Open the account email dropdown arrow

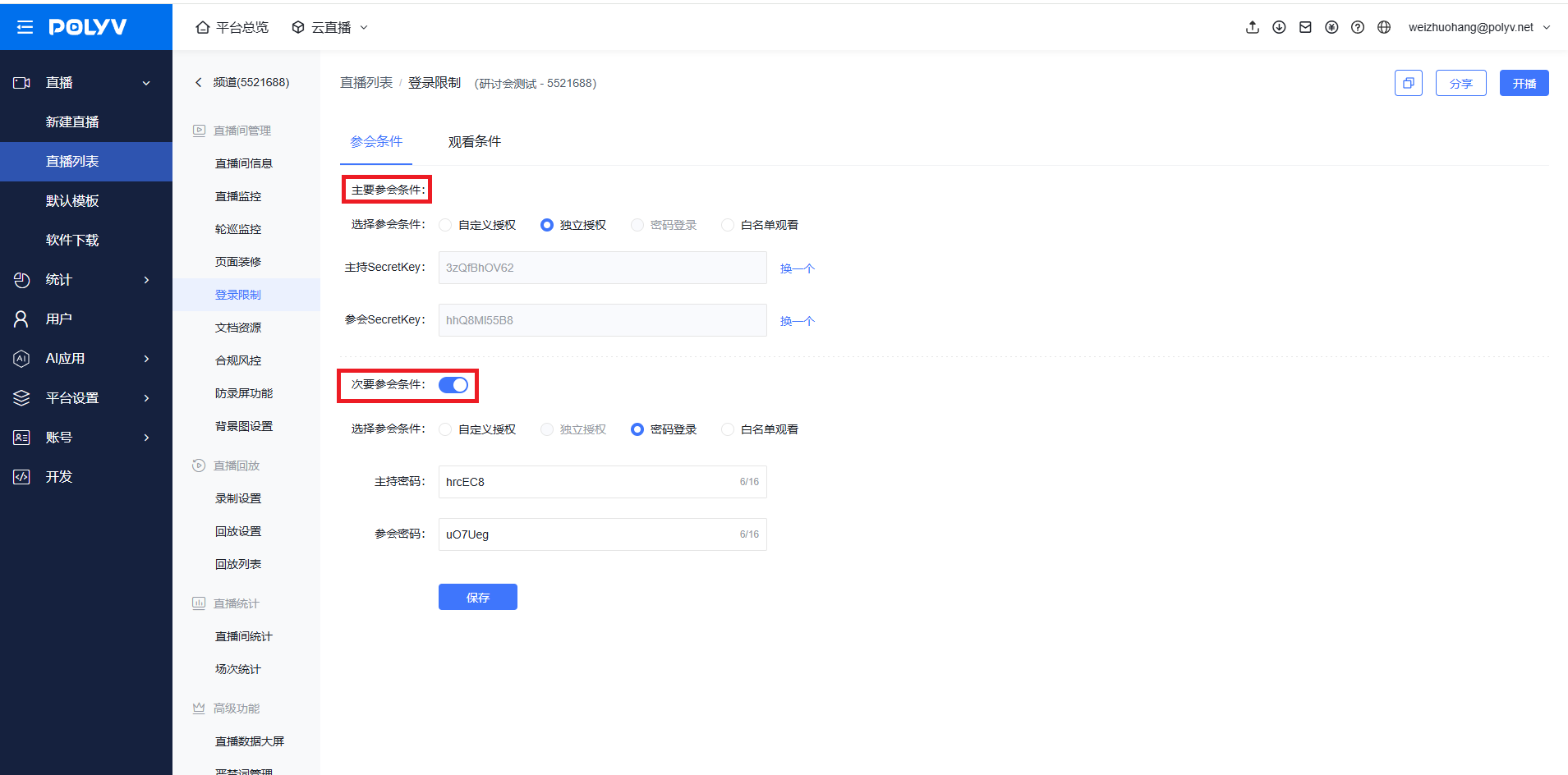1547,27
